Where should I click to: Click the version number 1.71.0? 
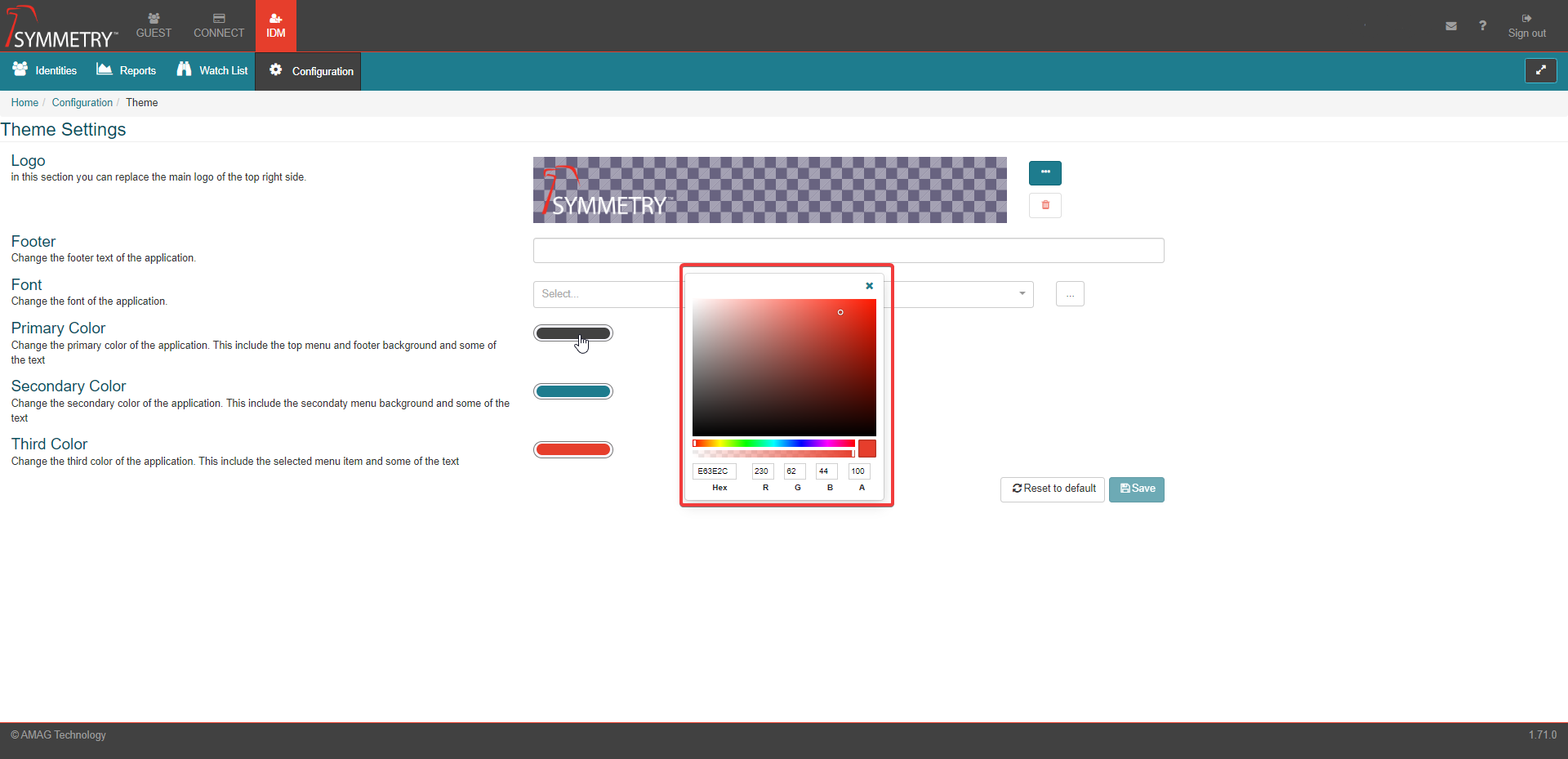tap(1543, 734)
